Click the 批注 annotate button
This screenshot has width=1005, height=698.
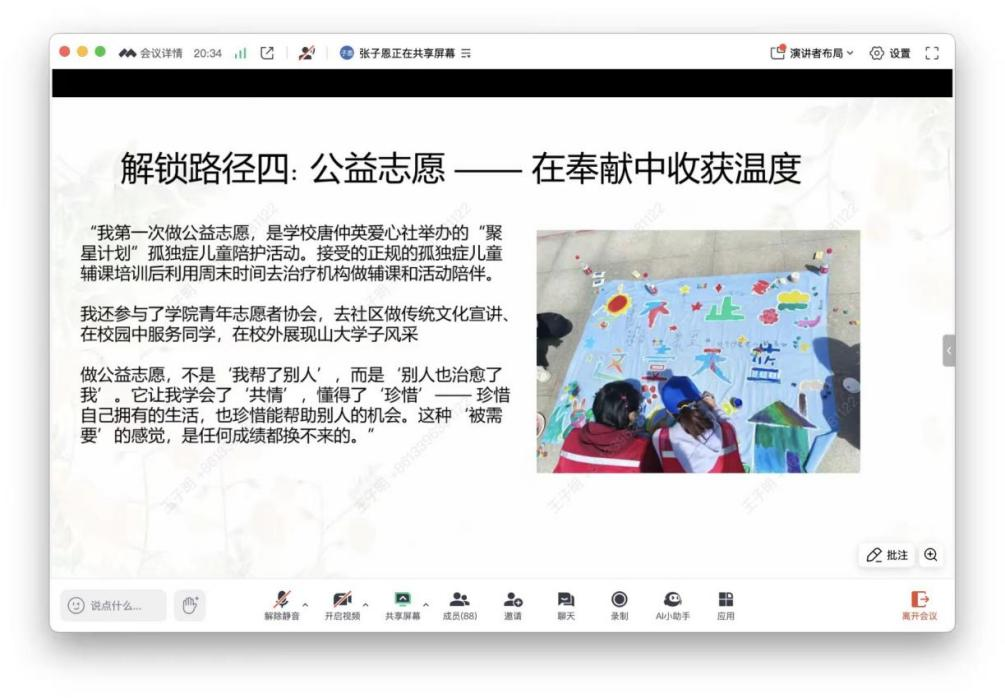click(887, 555)
